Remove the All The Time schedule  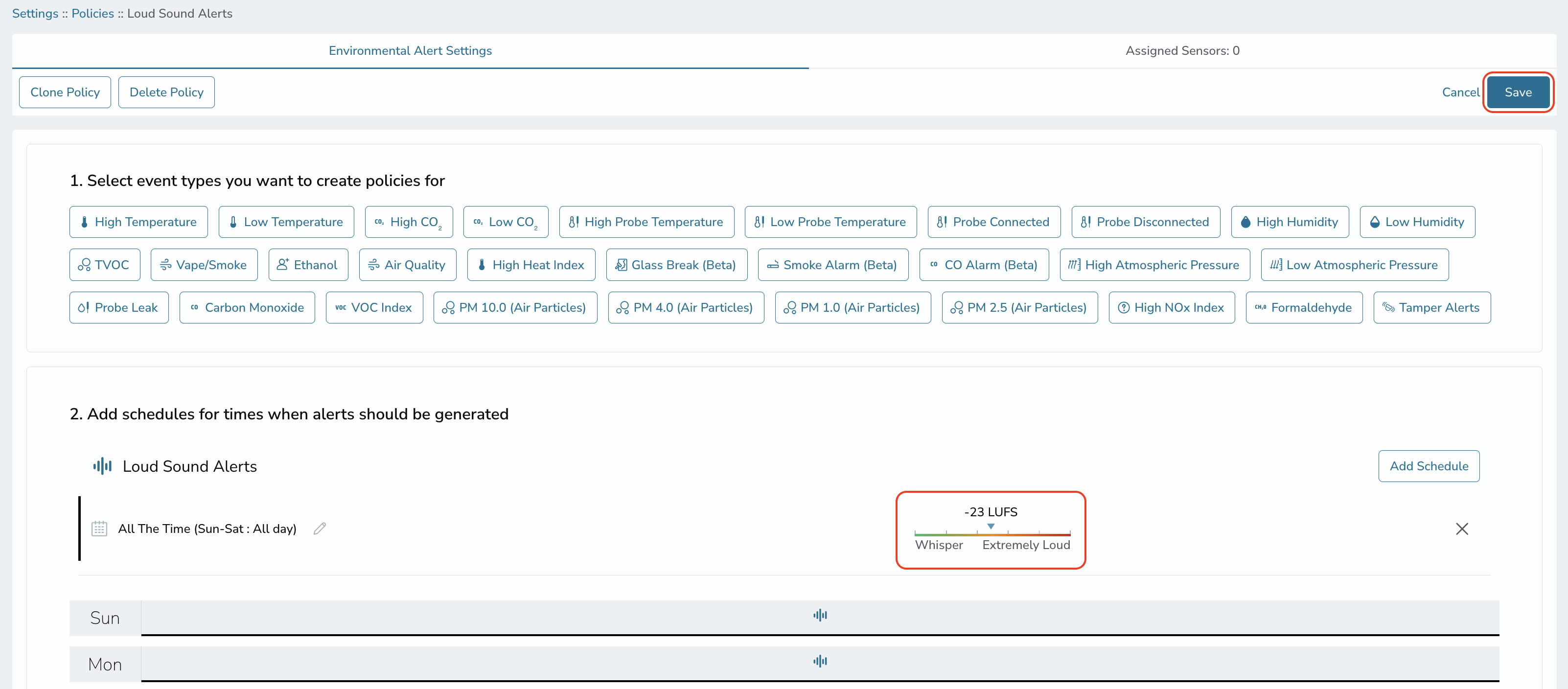pos(1462,529)
